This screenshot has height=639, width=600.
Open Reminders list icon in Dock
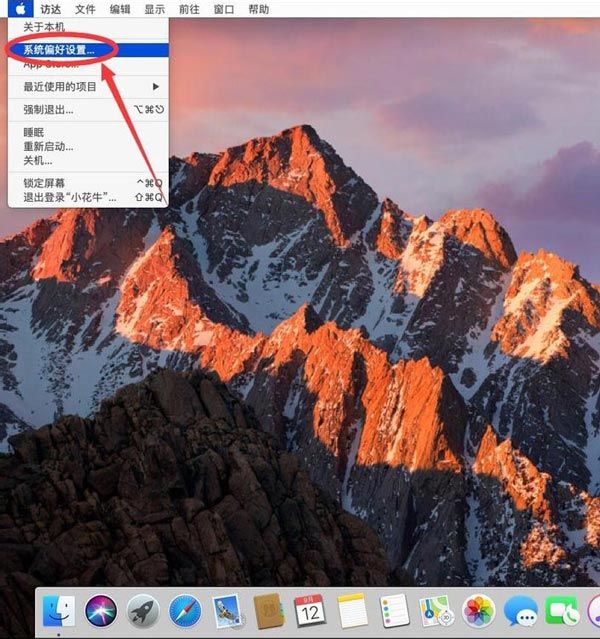coord(394,611)
